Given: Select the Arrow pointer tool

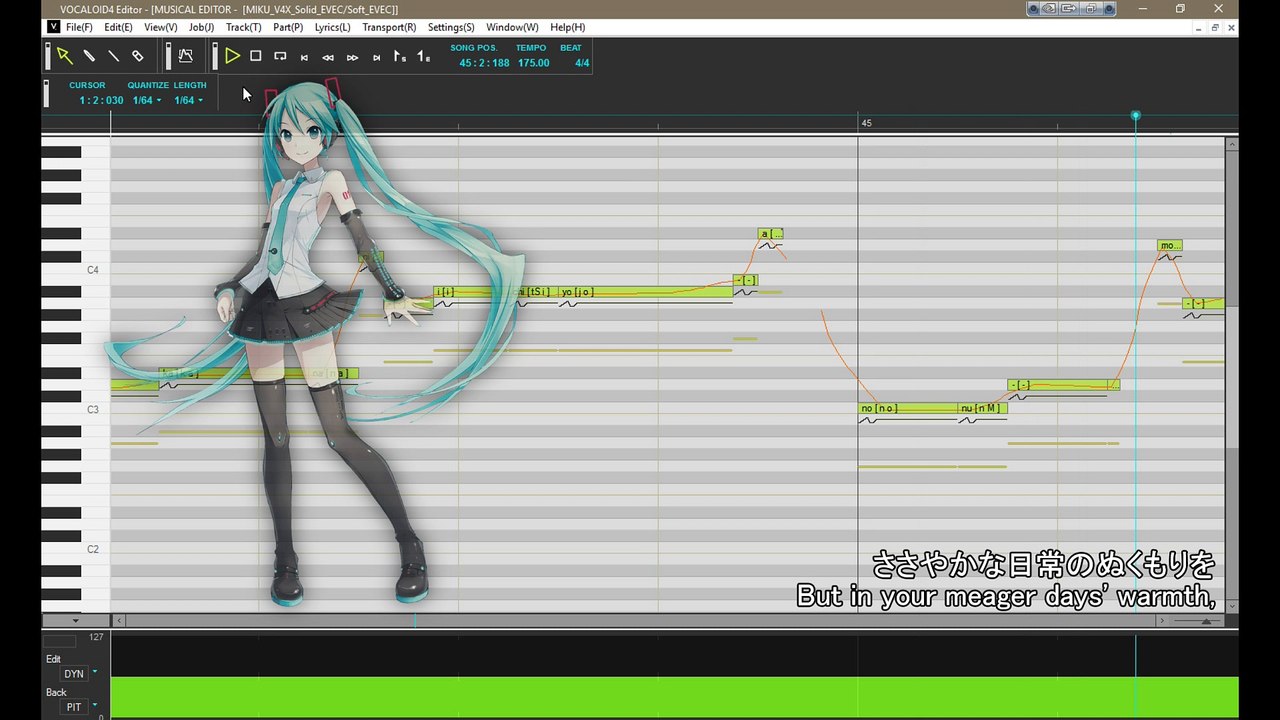Looking at the screenshot, I should point(64,56).
